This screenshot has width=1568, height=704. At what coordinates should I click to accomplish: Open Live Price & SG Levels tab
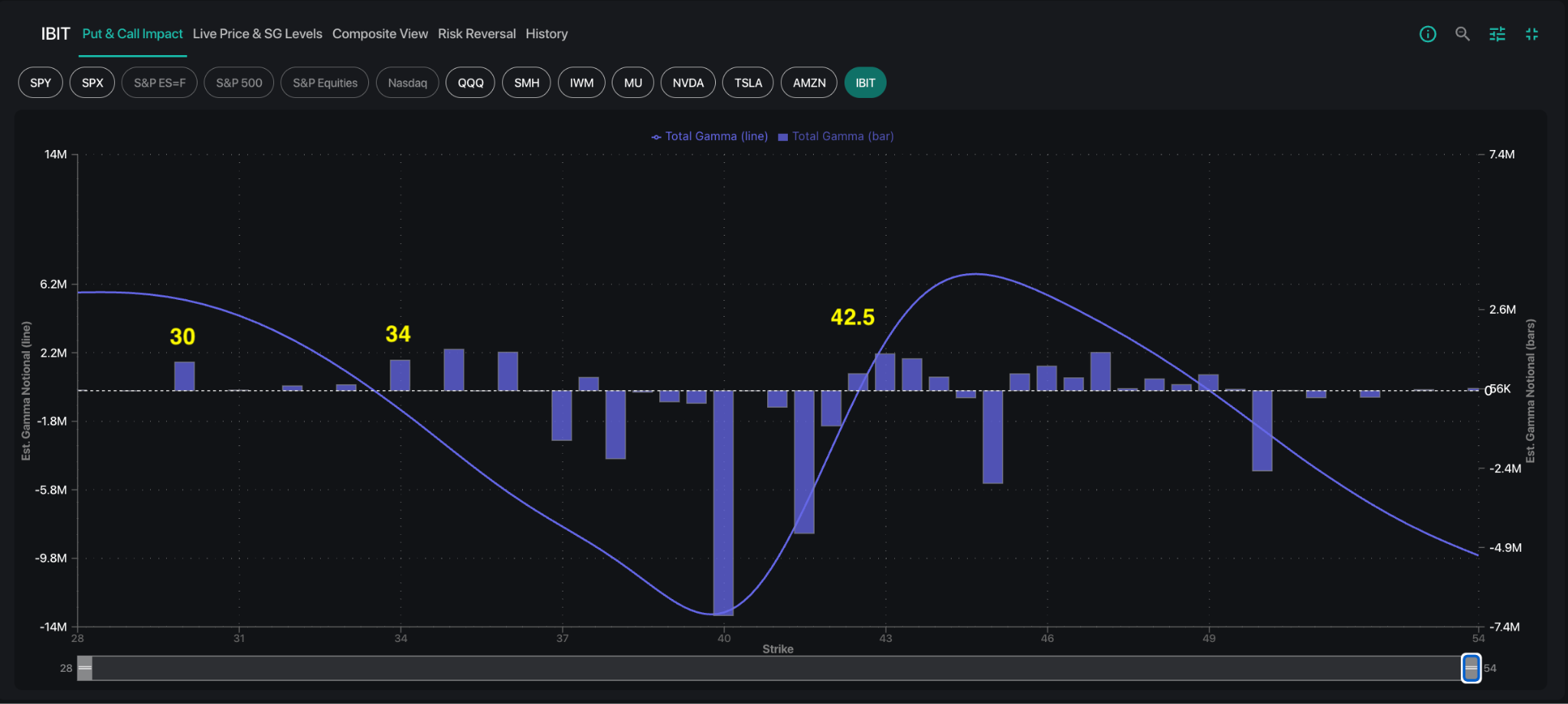(x=257, y=34)
